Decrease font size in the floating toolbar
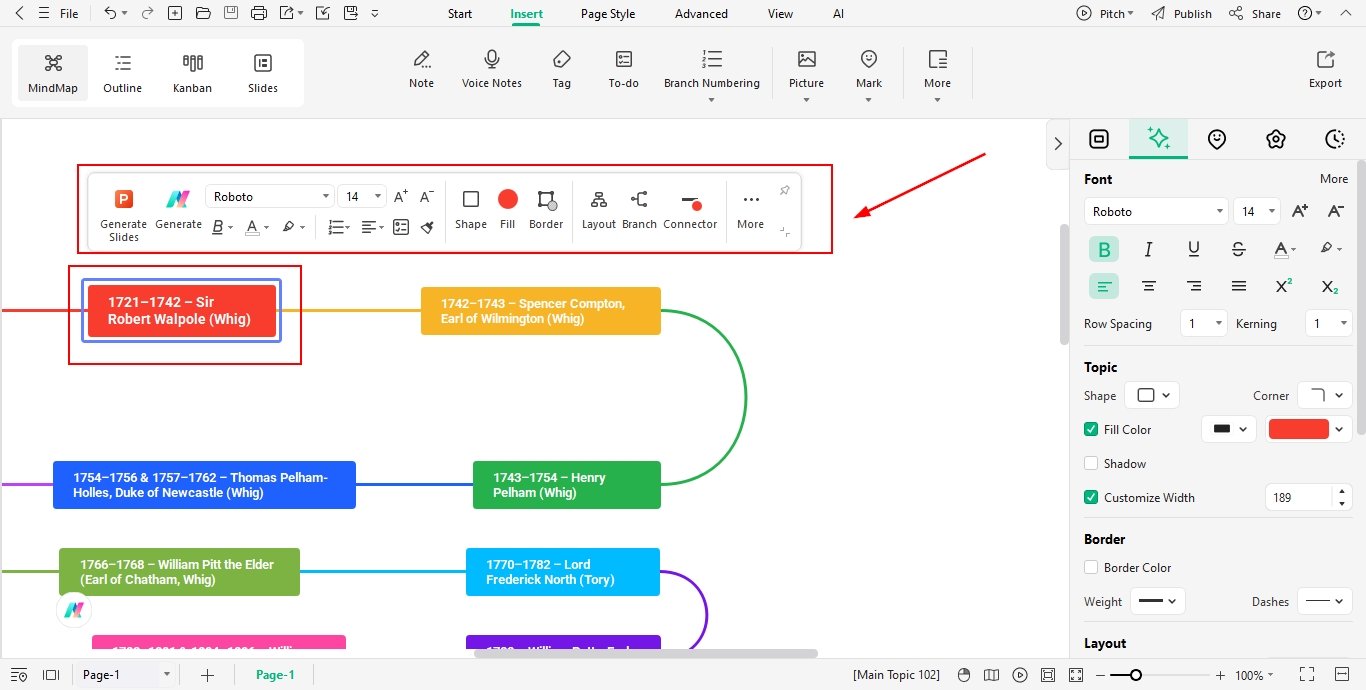This screenshot has height=690, width=1366. [426, 197]
